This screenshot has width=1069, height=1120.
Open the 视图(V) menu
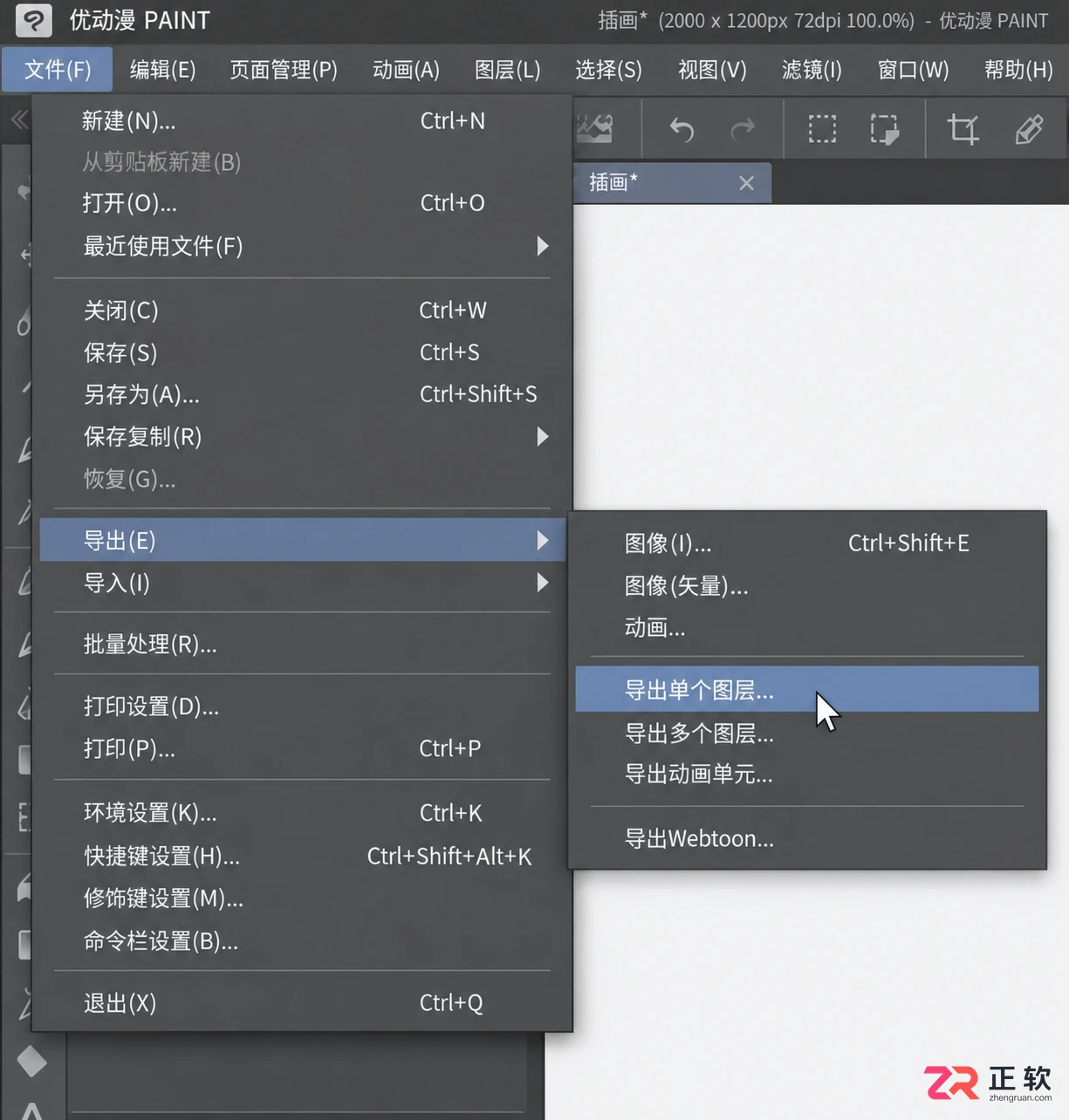712,69
